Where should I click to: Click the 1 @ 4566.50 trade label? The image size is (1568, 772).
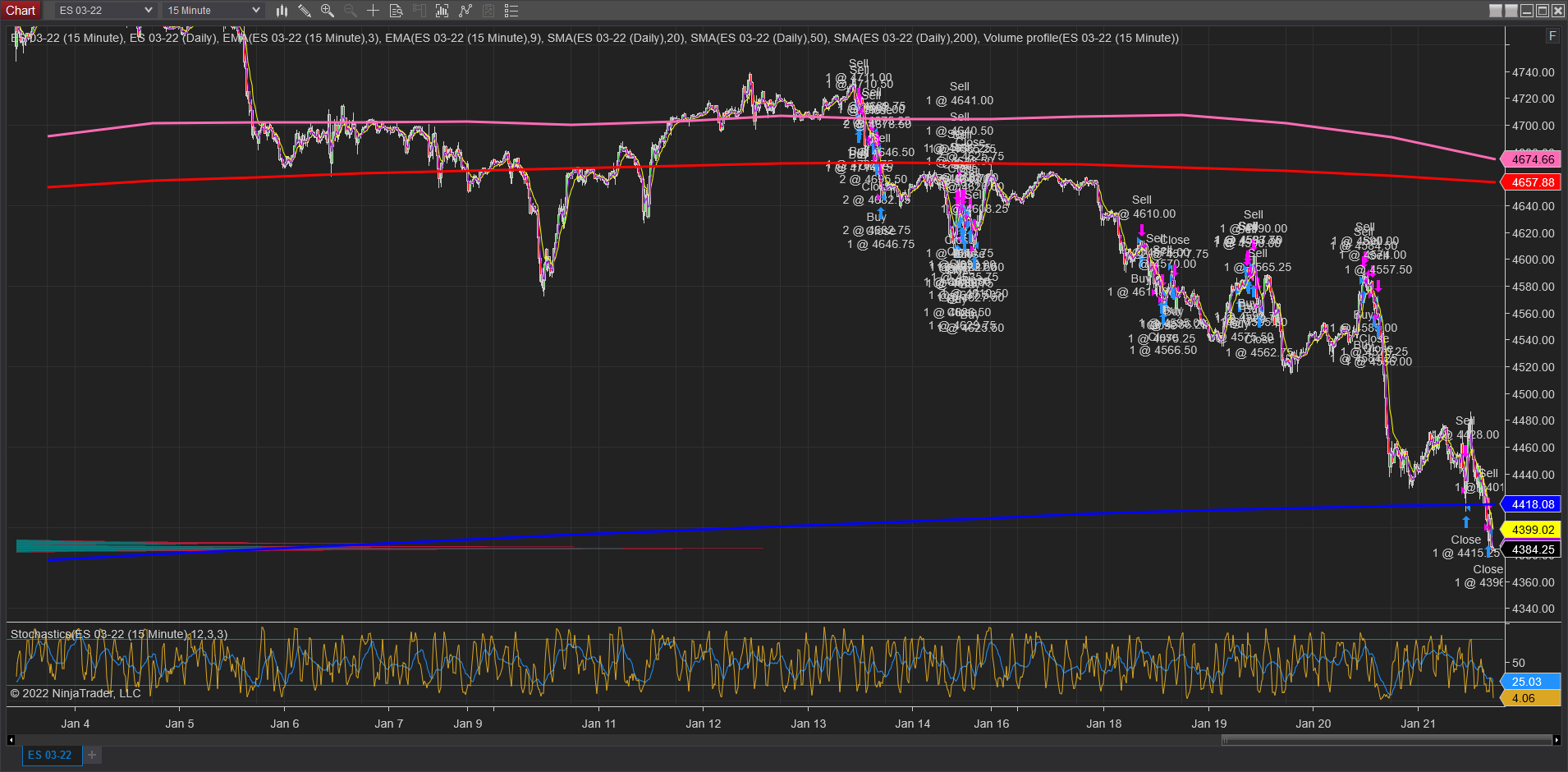(x=1163, y=350)
